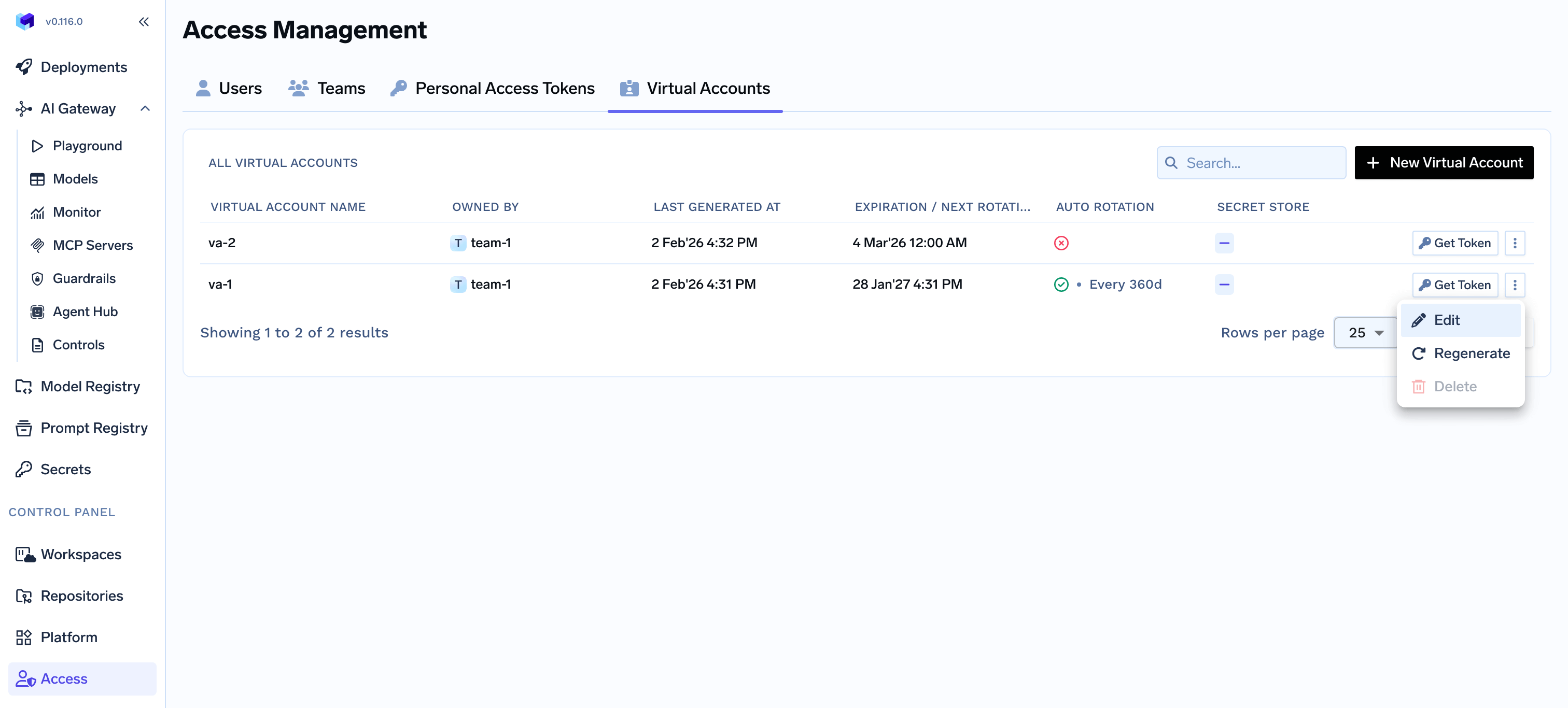
Task: Select Edit in the context menu
Action: pyautogui.click(x=1446, y=320)
